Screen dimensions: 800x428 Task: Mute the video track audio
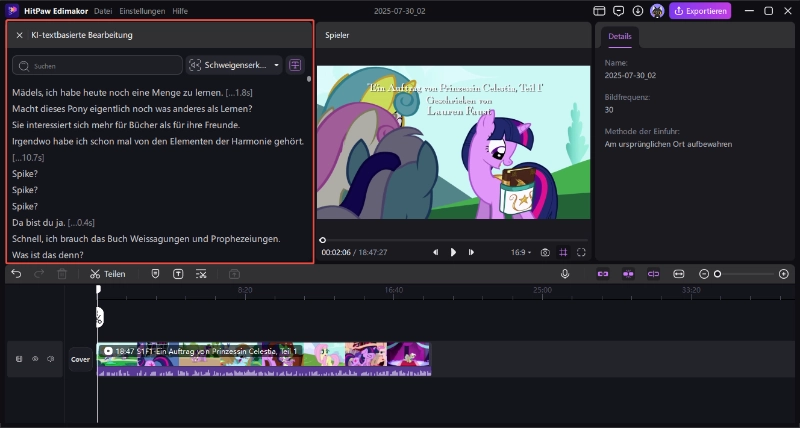(50, 359)
